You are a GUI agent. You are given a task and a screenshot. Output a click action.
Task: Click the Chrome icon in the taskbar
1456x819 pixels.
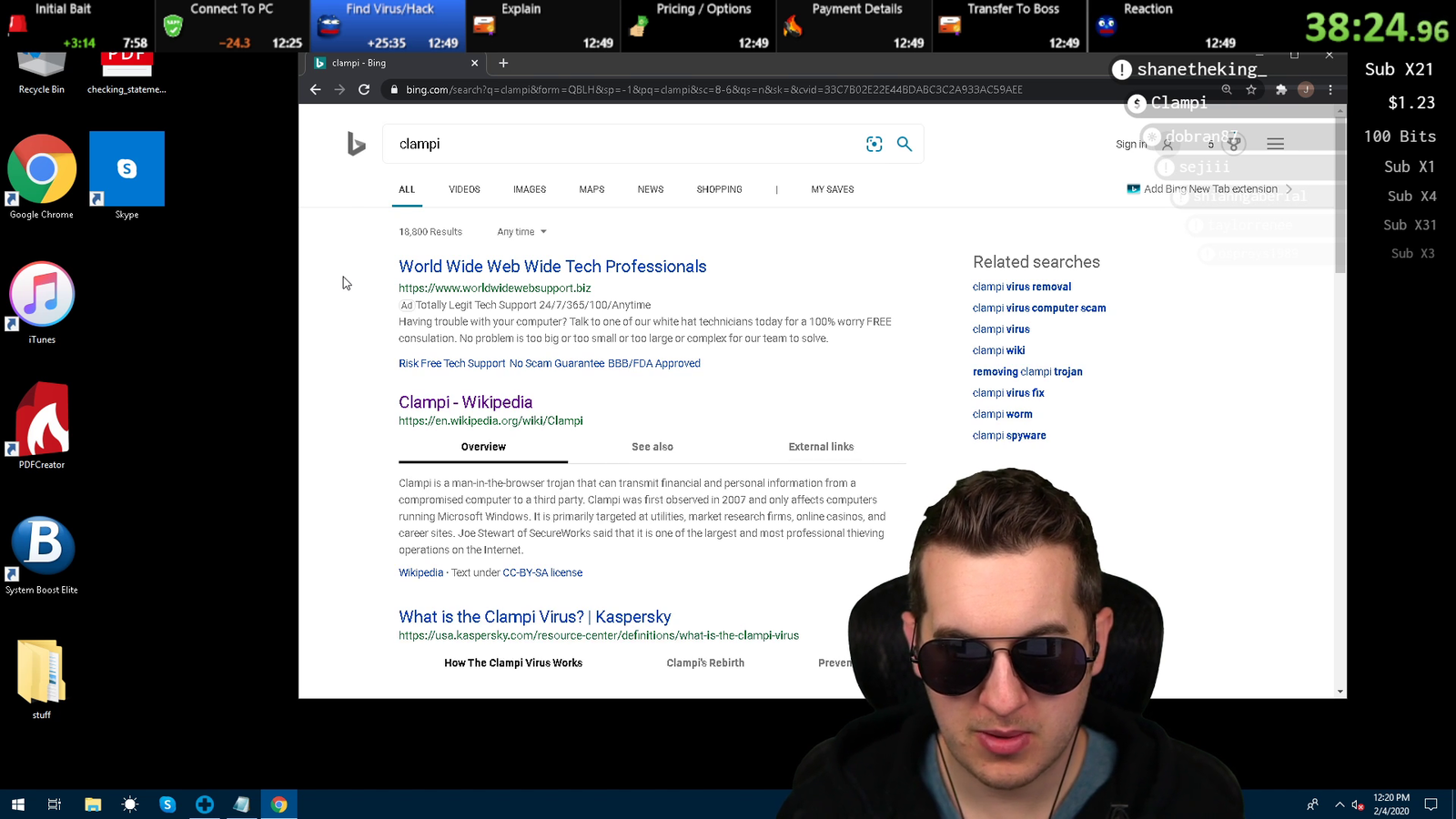coord(279,804)
